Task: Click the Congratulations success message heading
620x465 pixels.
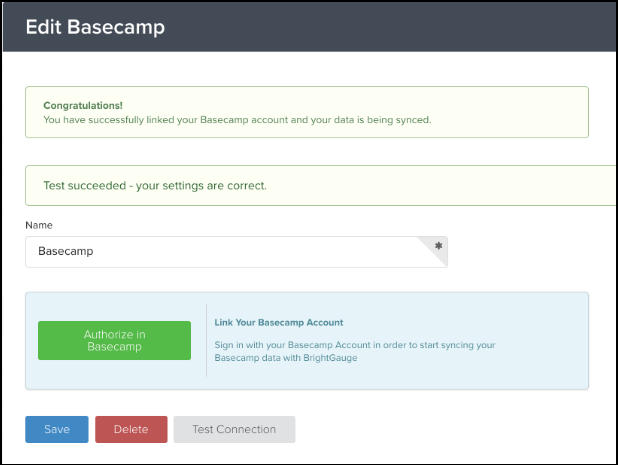Action: [x=83, y=106]
